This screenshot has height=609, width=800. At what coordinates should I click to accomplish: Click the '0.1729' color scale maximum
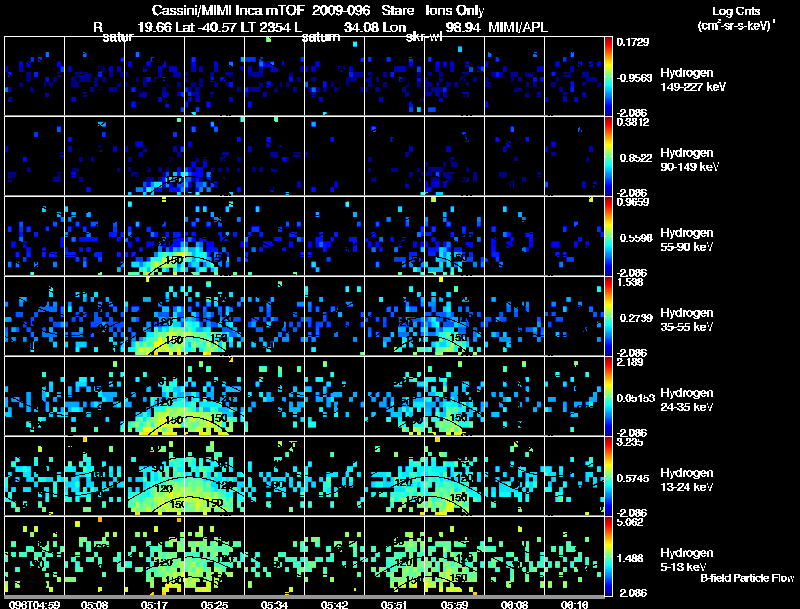(x=633, y=42)
